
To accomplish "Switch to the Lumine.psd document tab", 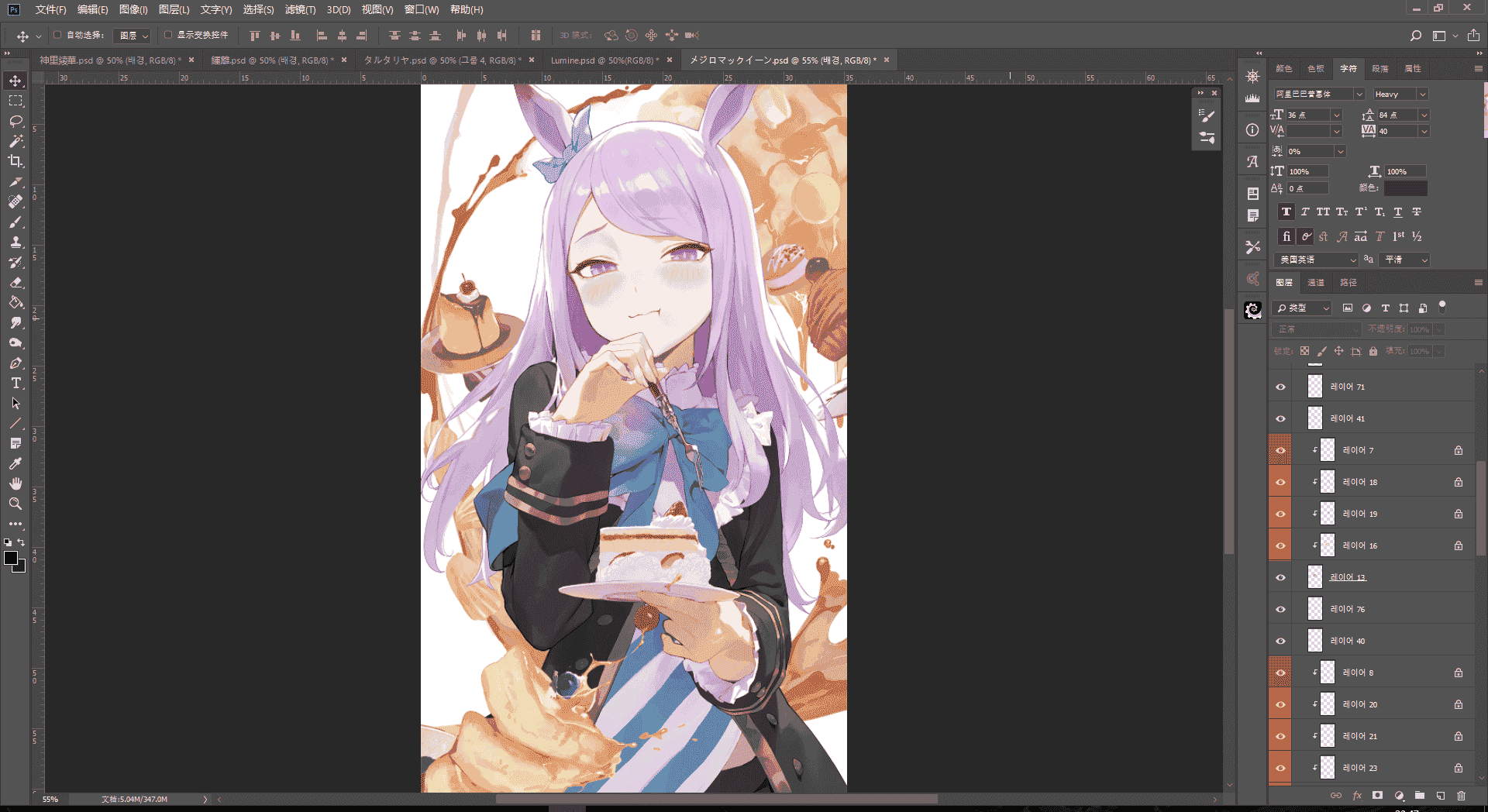I will [604, 60].
